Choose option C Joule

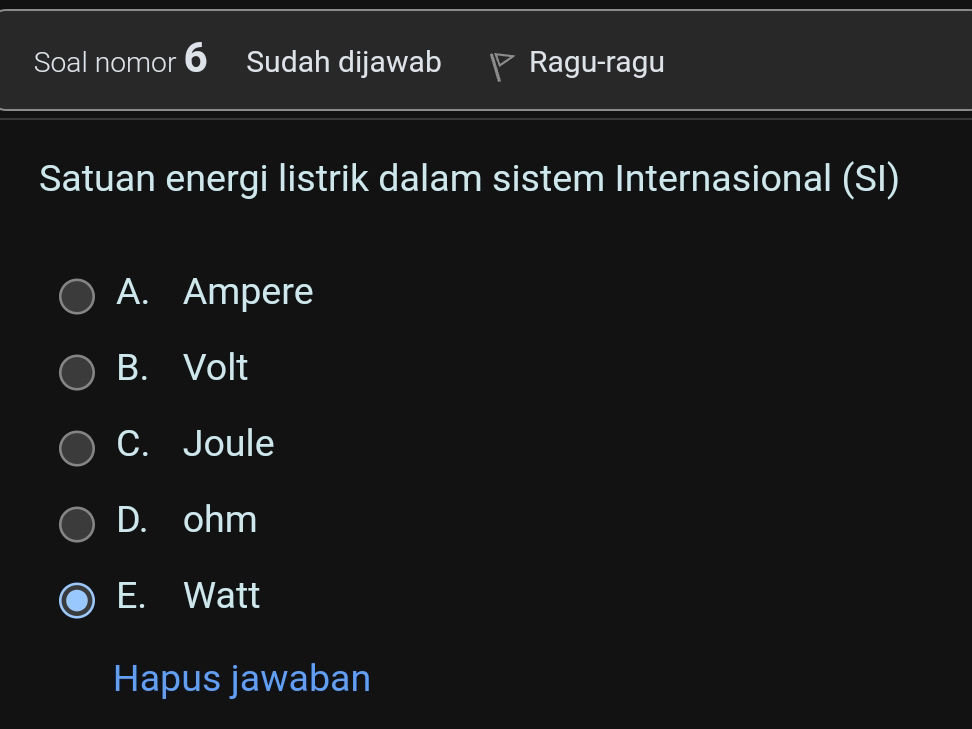coord(77,448)
